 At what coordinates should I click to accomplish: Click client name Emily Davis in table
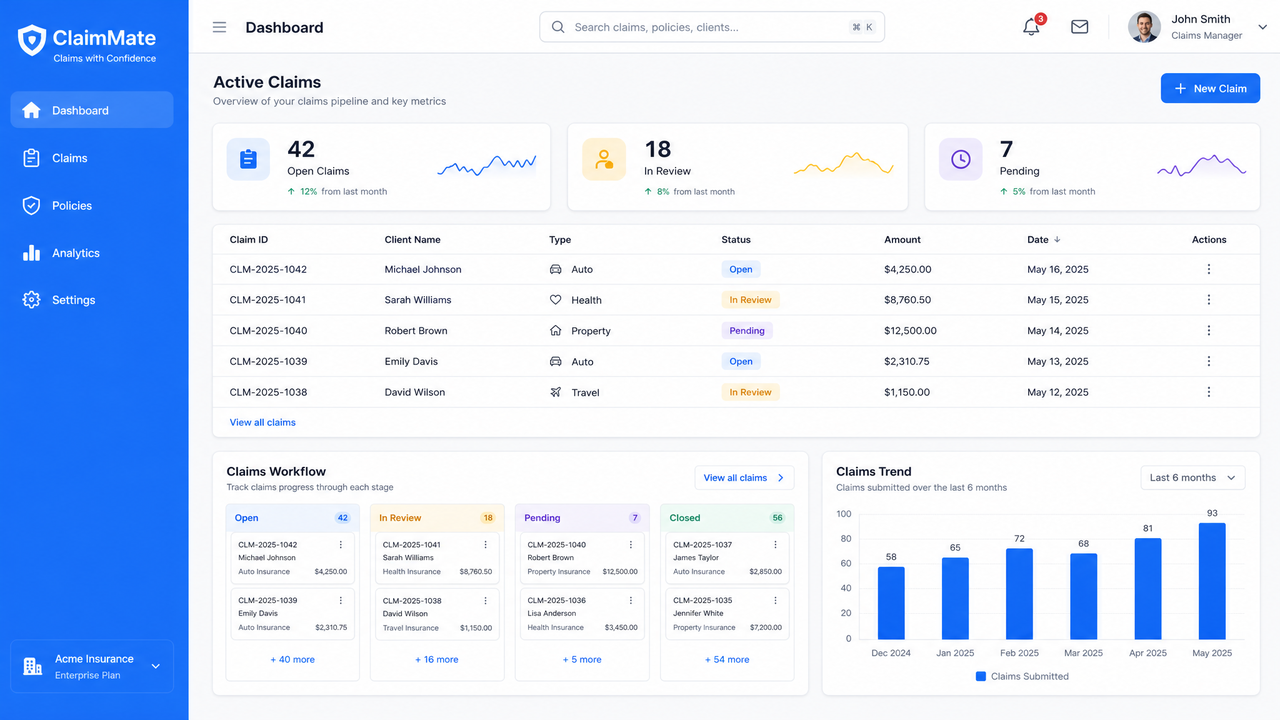tap(411, 361)
